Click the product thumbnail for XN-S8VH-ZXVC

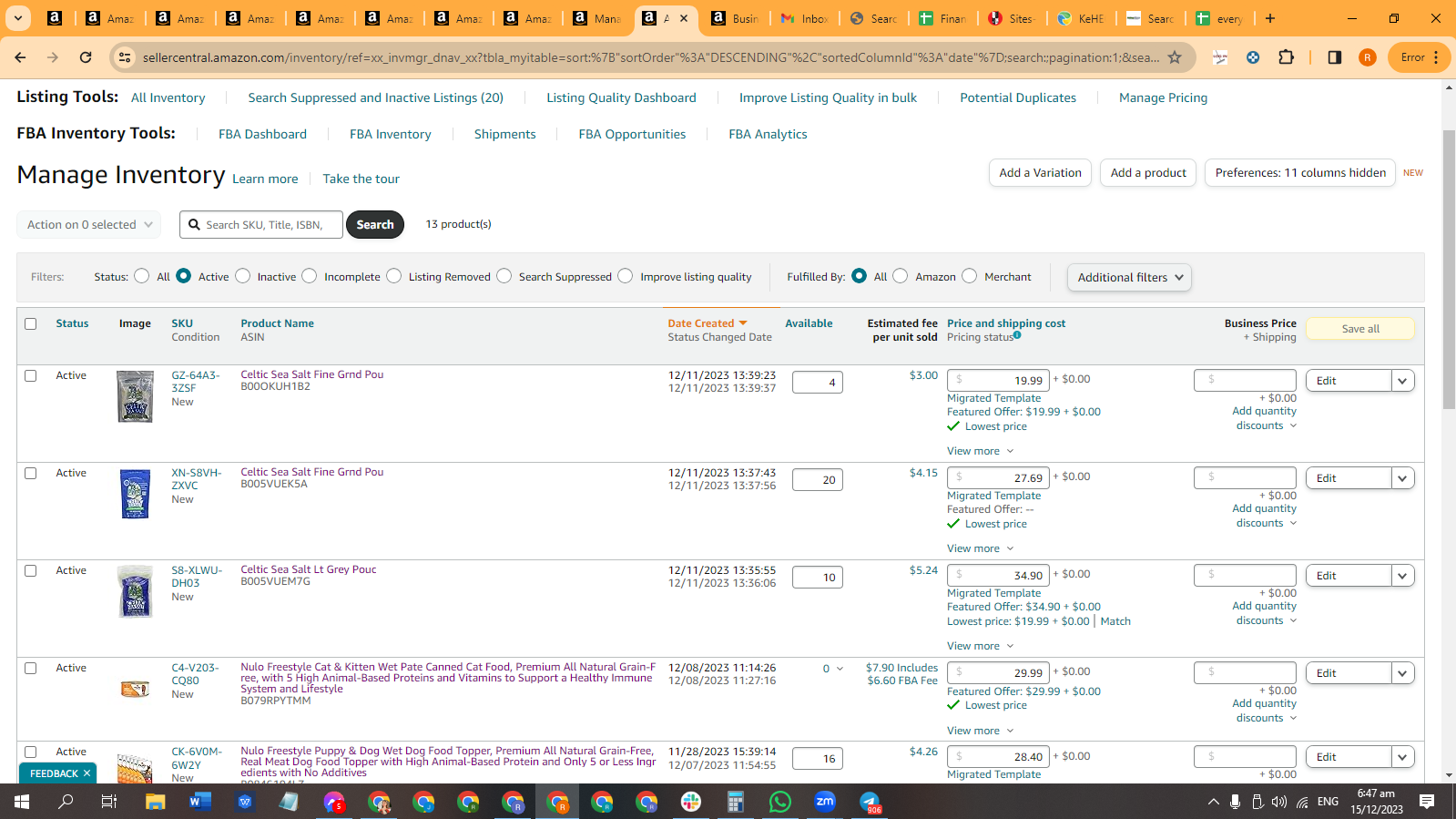(x=135, y=494)
